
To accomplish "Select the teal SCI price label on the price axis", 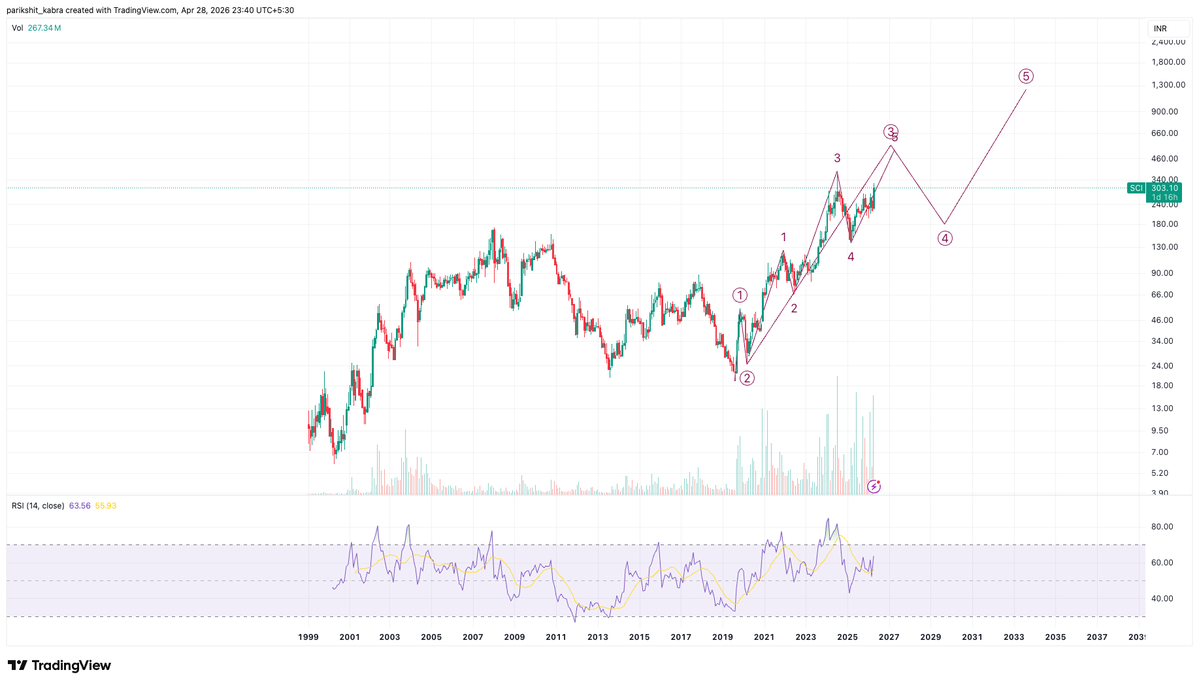I will tap(1138, 187).
